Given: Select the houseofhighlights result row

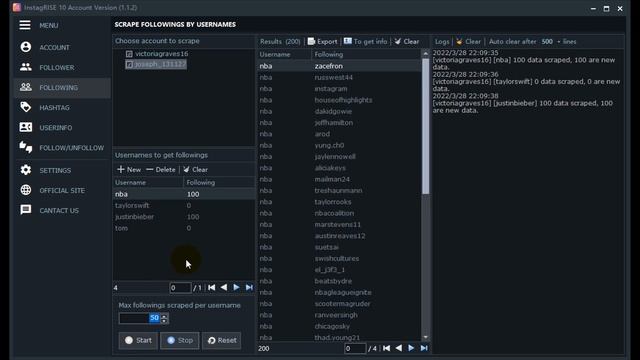Looking at the screenshot, I should 340,100.
